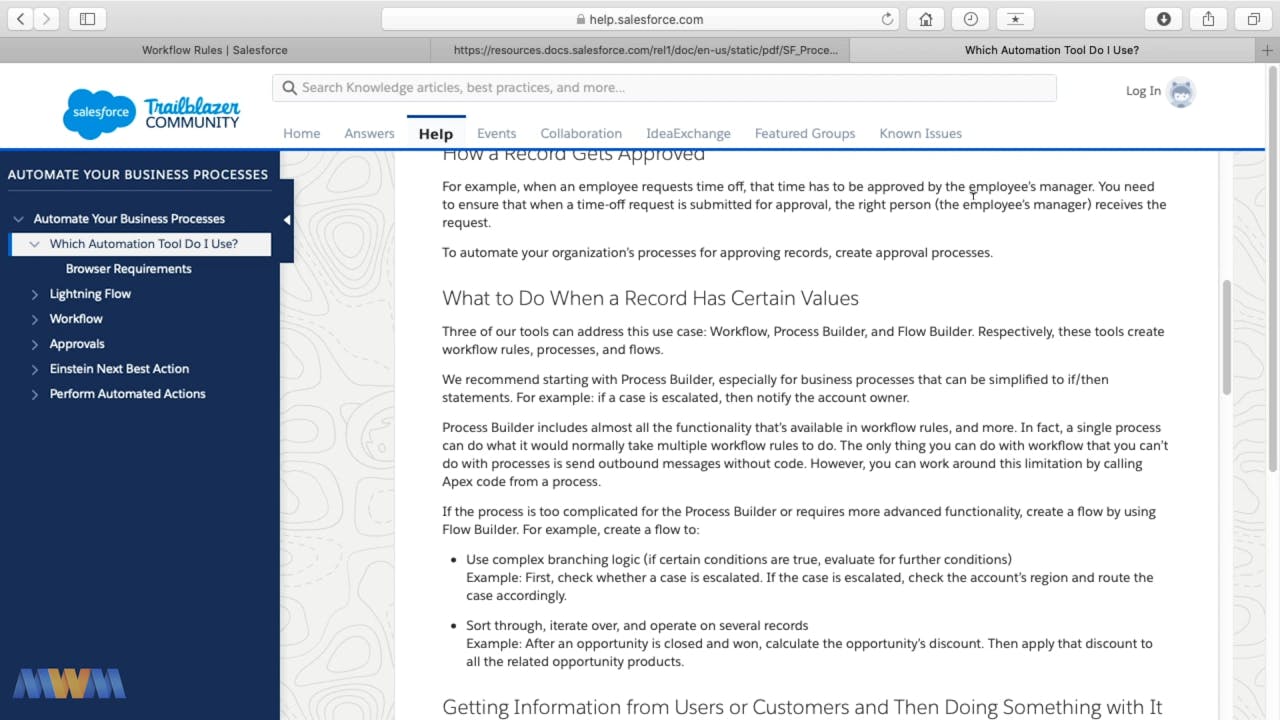Click the Search Knowledge articles field

click(x=664, y=88)
